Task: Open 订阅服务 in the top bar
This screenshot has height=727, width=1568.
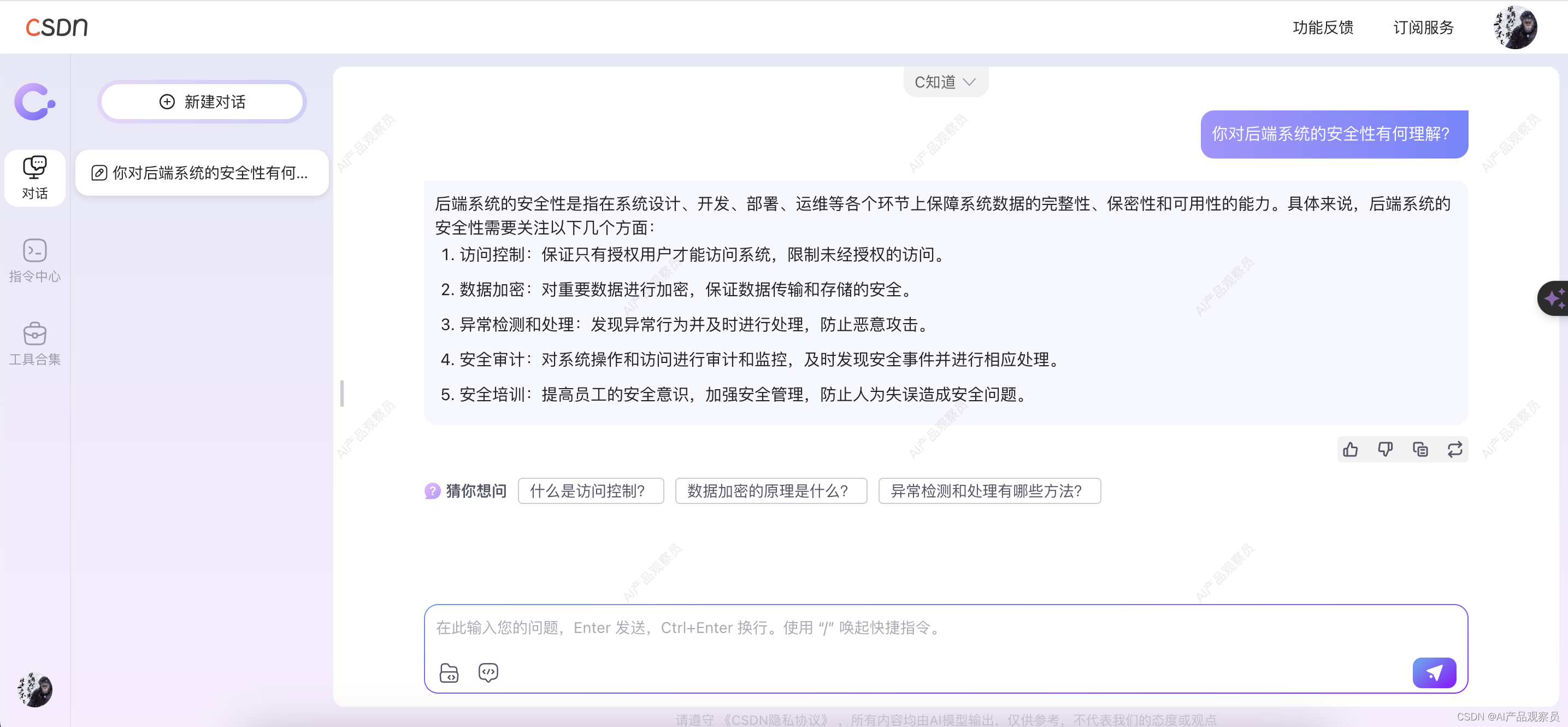Action: [1423, 27]
